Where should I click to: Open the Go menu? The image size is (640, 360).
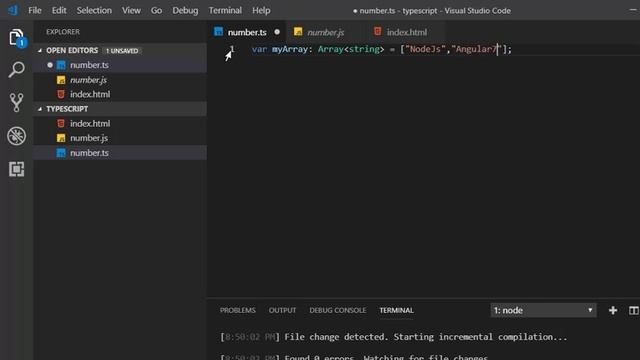[156, 11]
